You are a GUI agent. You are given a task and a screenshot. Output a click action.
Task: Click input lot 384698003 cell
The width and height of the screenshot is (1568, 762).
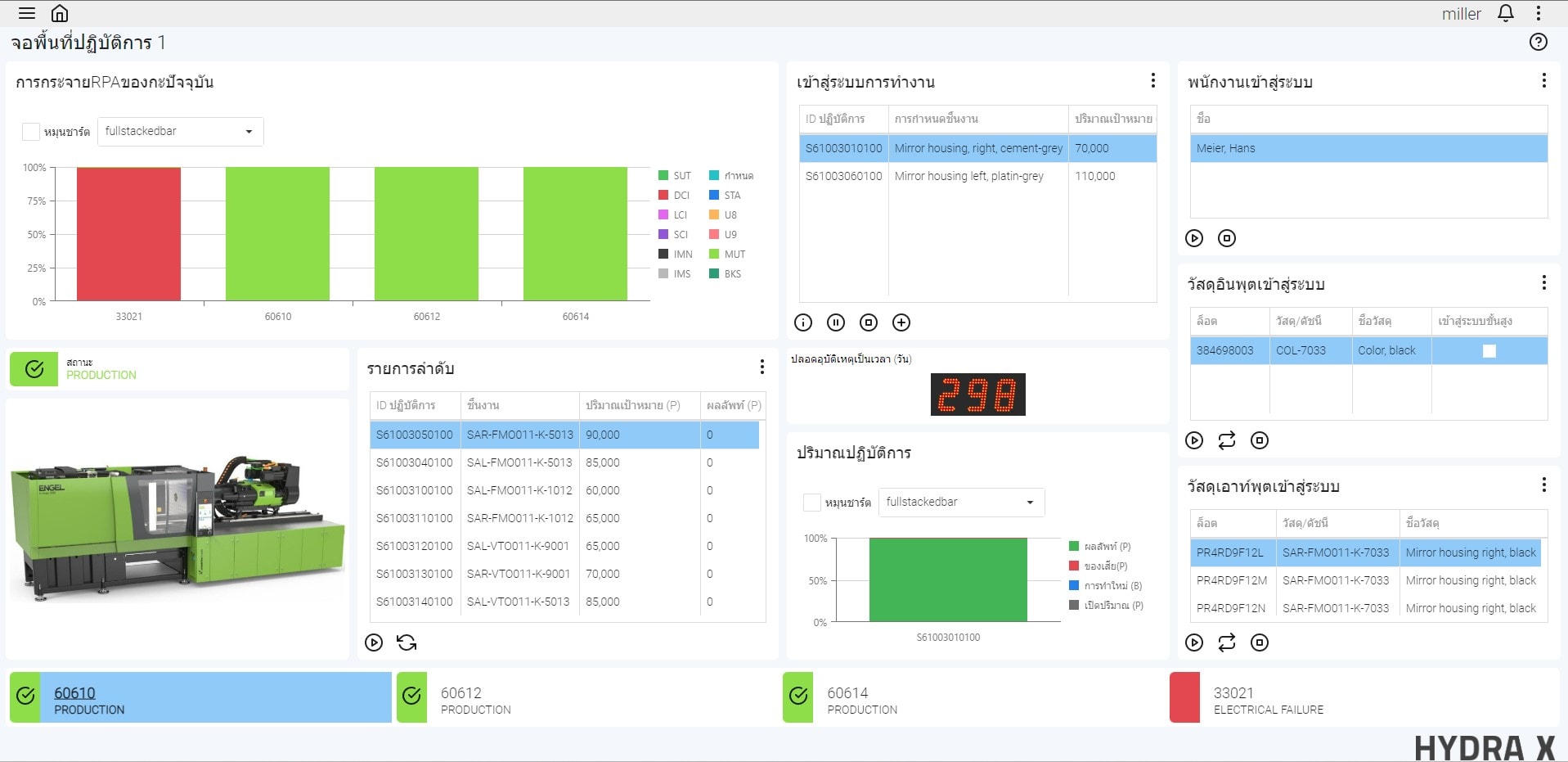[x=1229, y=350]
